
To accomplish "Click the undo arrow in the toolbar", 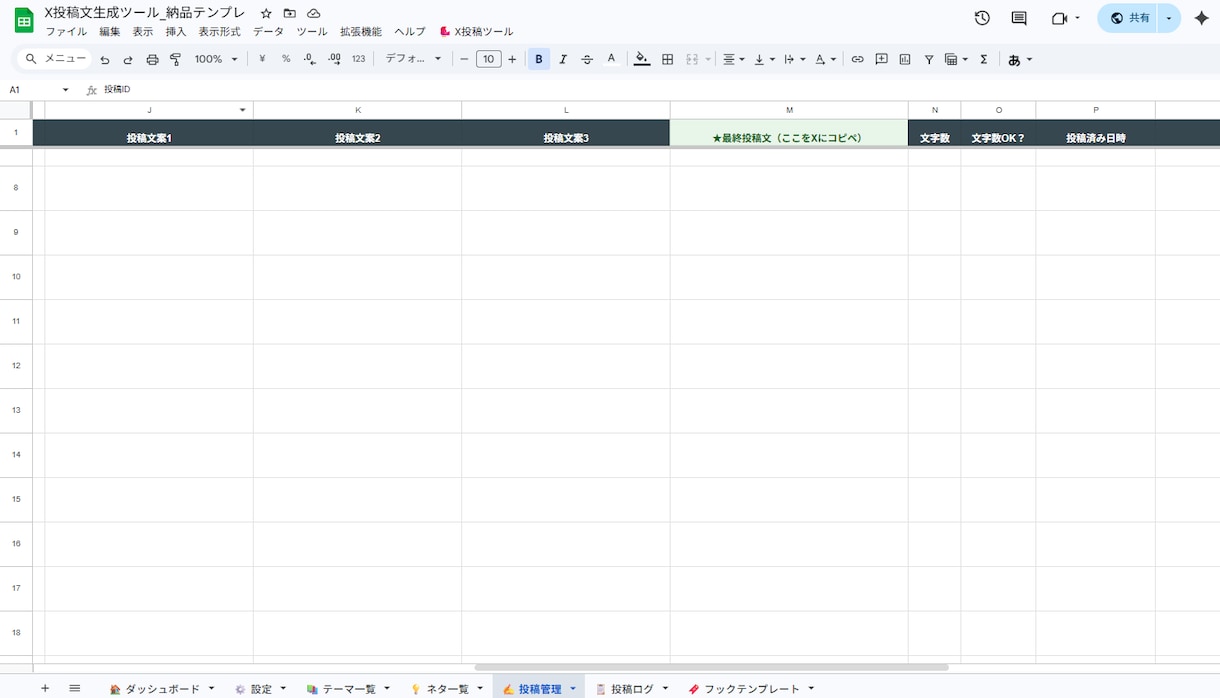I will [105, 60].
